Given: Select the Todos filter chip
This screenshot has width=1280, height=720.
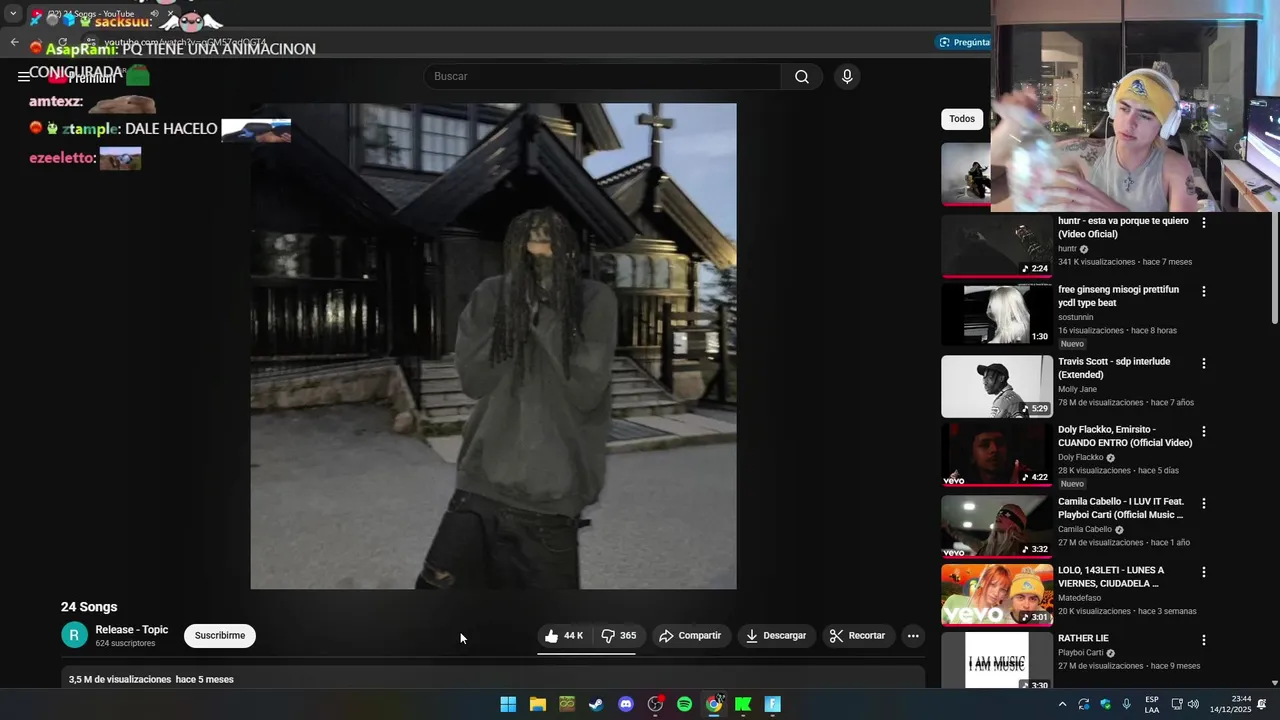Looking at the screenshot, I should pyautogui.click(x=962, y=119).
